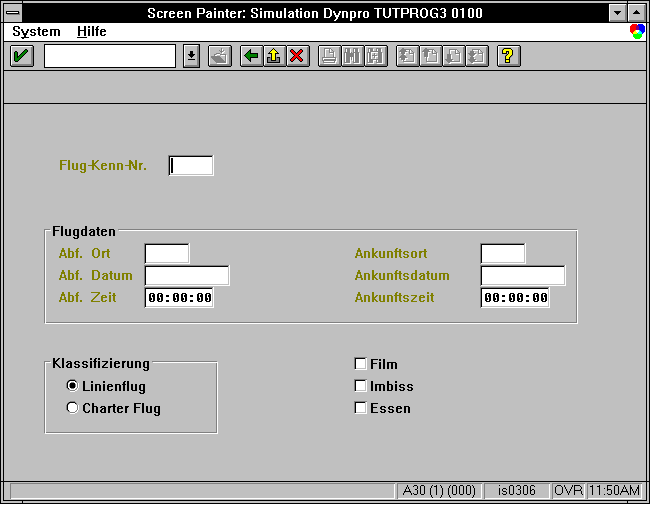Select the Linienflug radio button
Image resolution: width=652 pixels, height=505 pixels.
coord(72,386)
